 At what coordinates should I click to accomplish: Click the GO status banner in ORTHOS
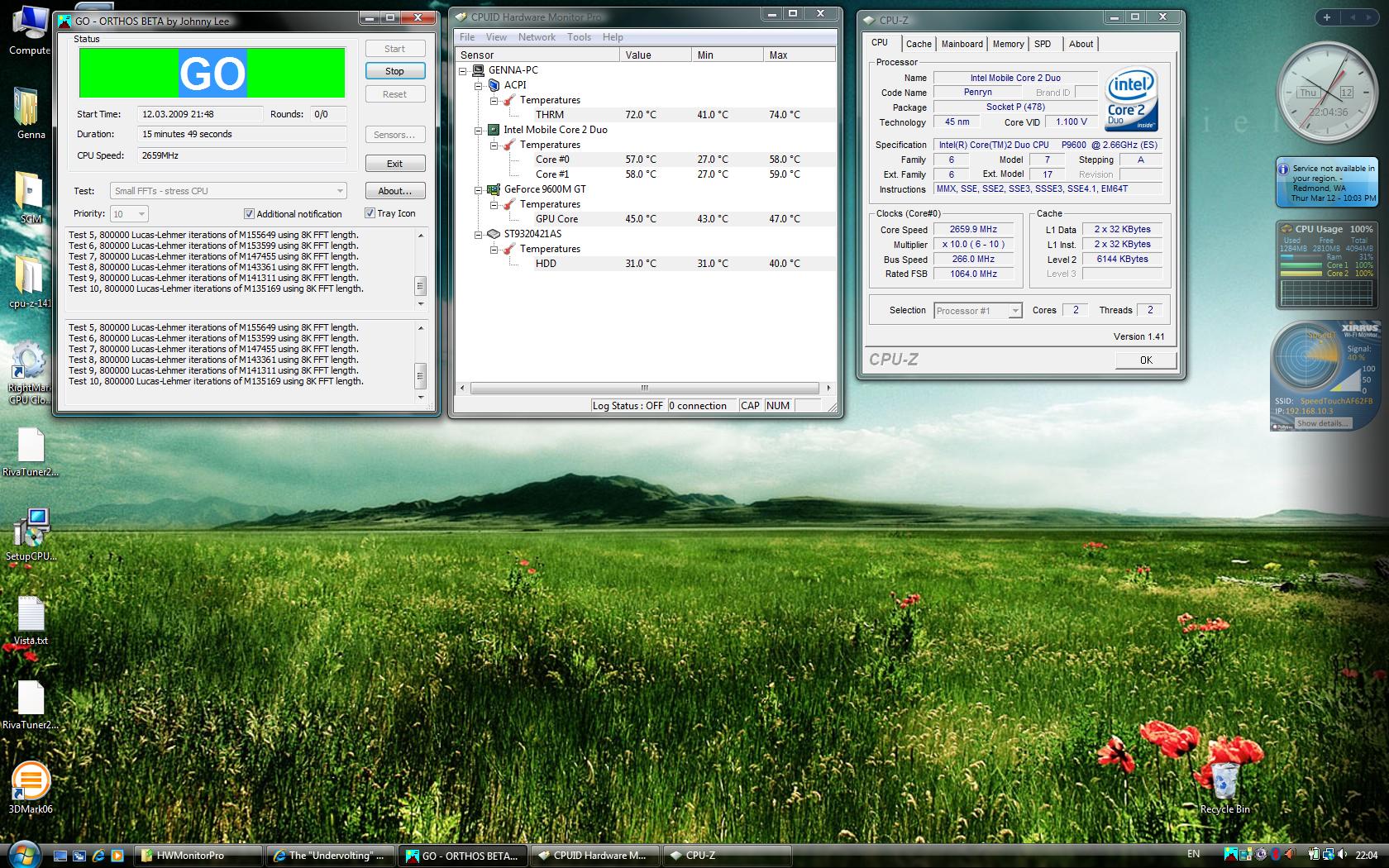coord(212,73)
